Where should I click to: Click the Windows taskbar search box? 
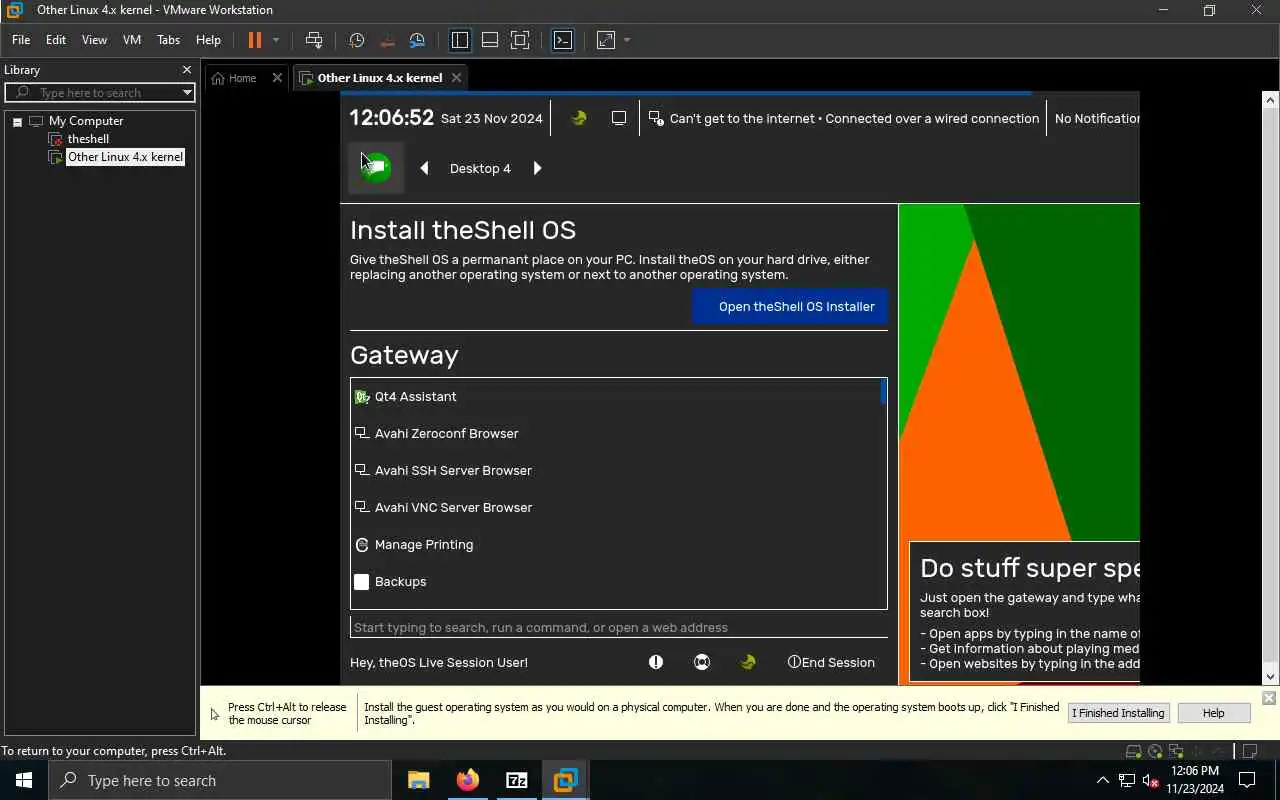click(220, 780)
